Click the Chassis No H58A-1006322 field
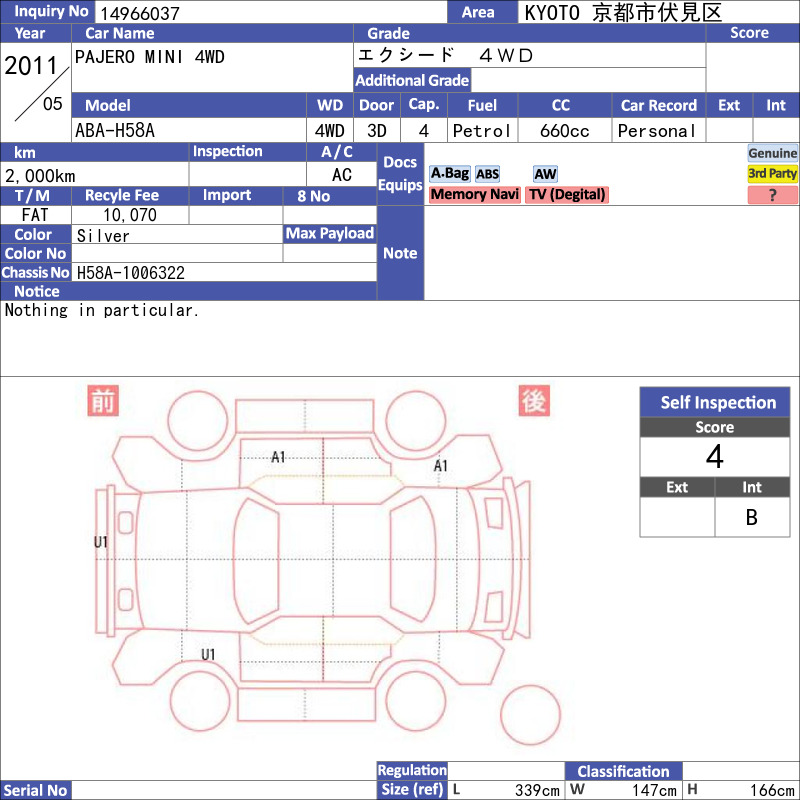This screenshot has width=800, height=800. coord(224,272)
